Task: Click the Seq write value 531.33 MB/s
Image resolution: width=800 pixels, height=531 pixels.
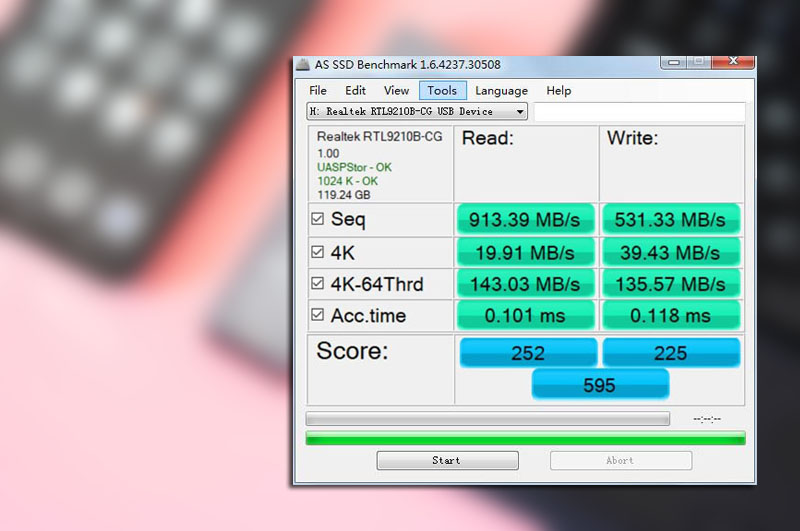Action: point(671,220)
